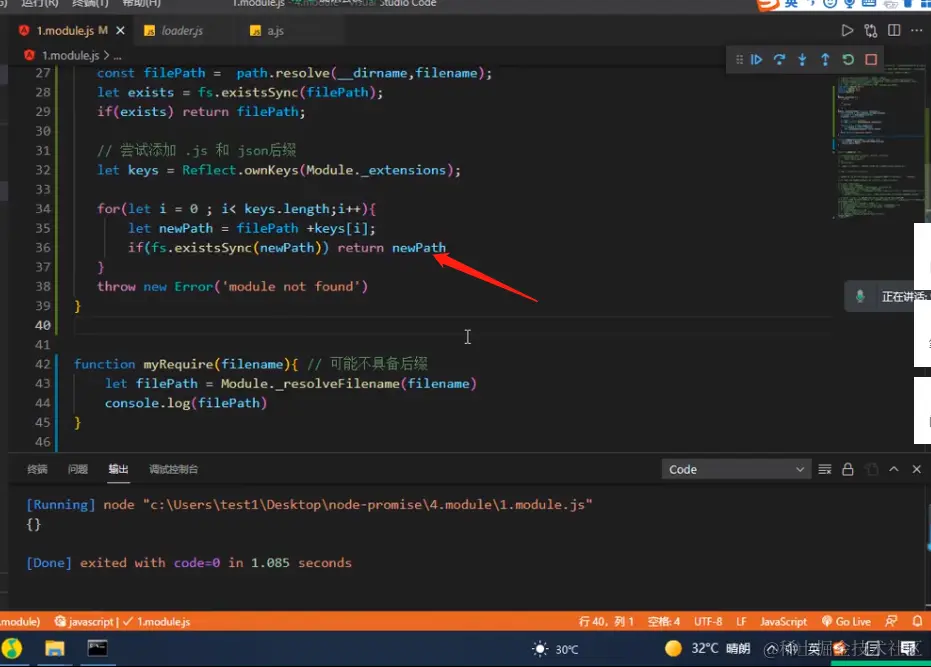Expand the breadcrumb ellipsis after 1.module.js

pyautogui.click(x=118, y=56)
